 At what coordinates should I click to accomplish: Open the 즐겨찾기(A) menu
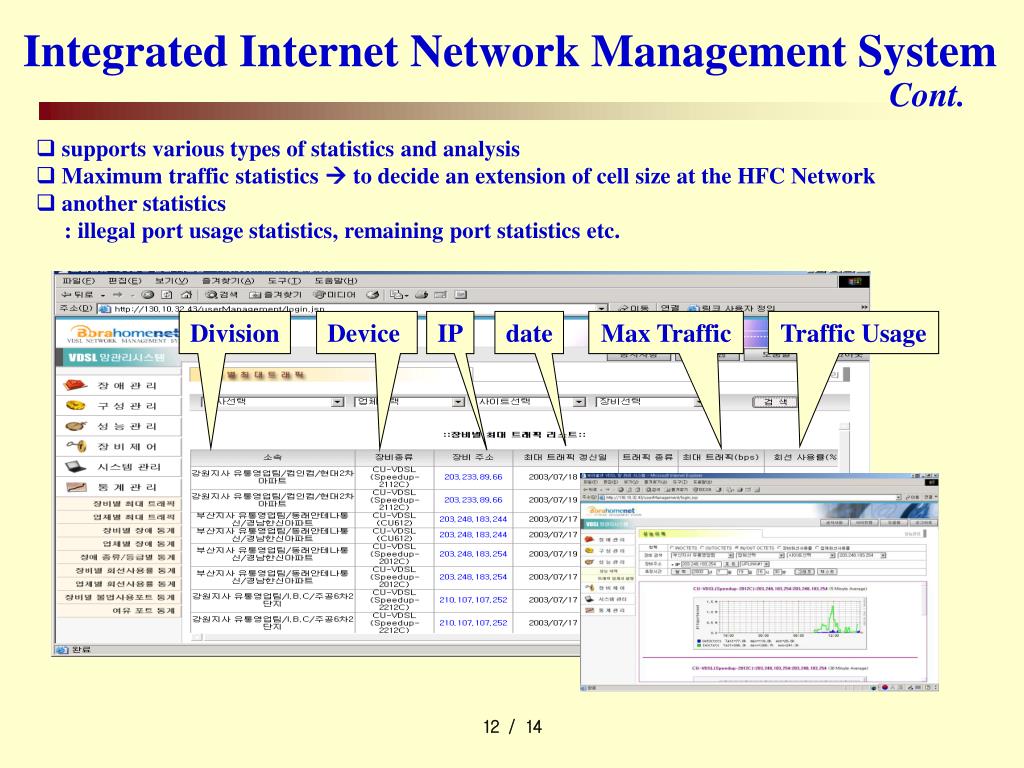[228, 281]
